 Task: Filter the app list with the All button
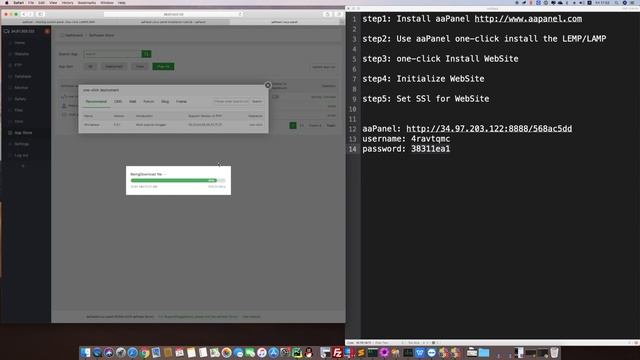click(x=91, y=67)
